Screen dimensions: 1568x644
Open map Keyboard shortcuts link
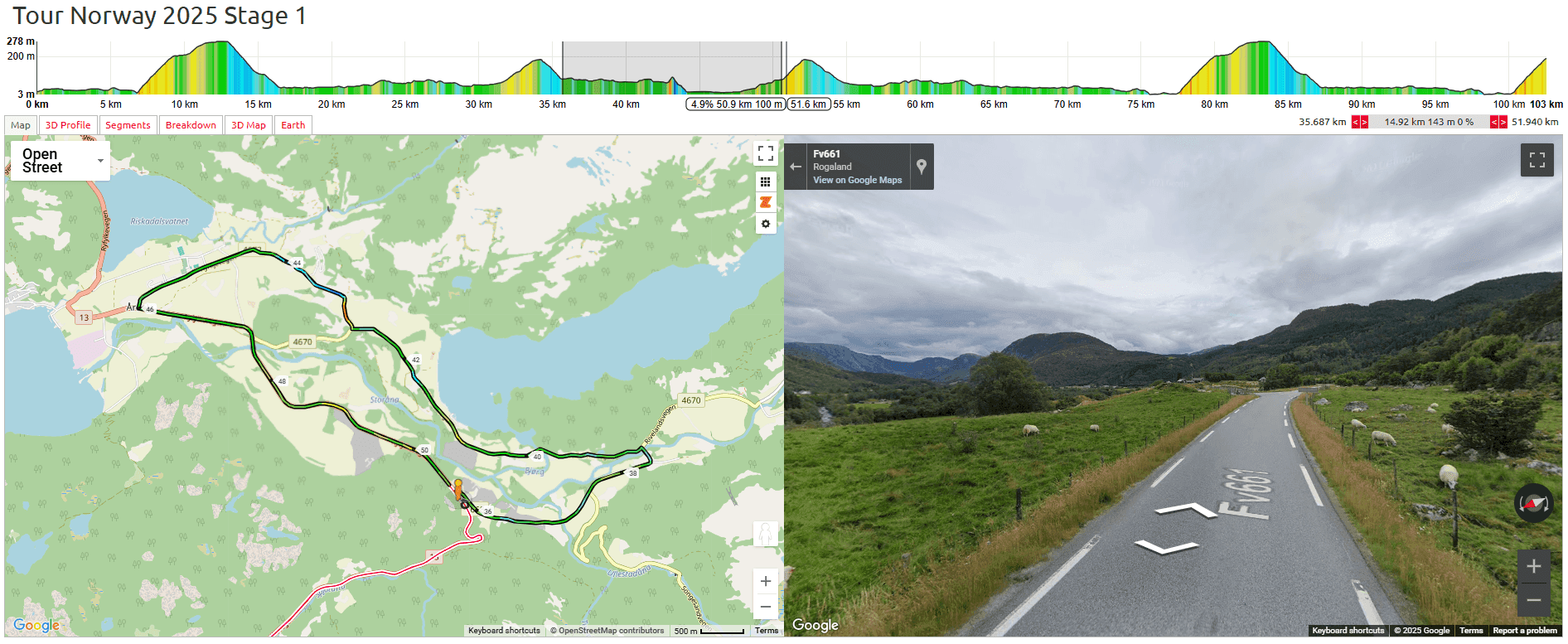(504, 631)
